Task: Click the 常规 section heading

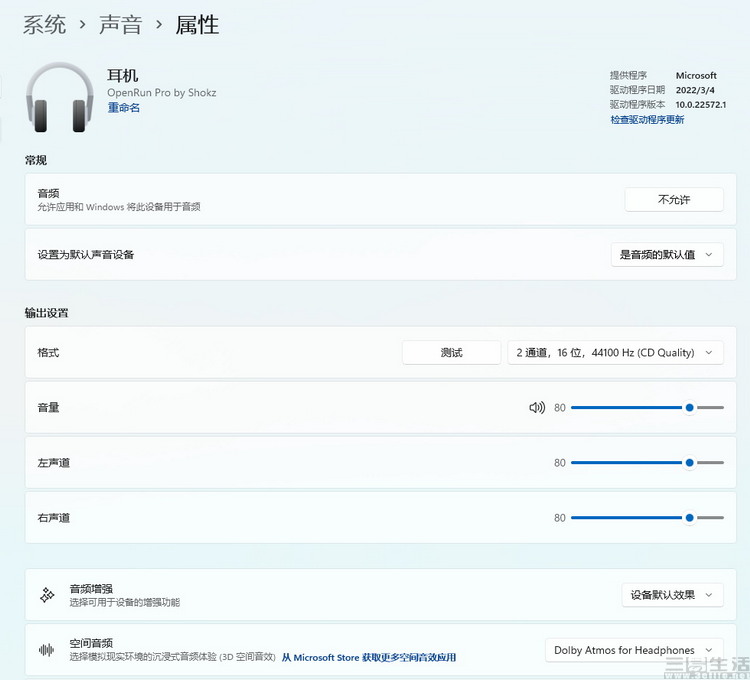Action: tap(36, 160)
